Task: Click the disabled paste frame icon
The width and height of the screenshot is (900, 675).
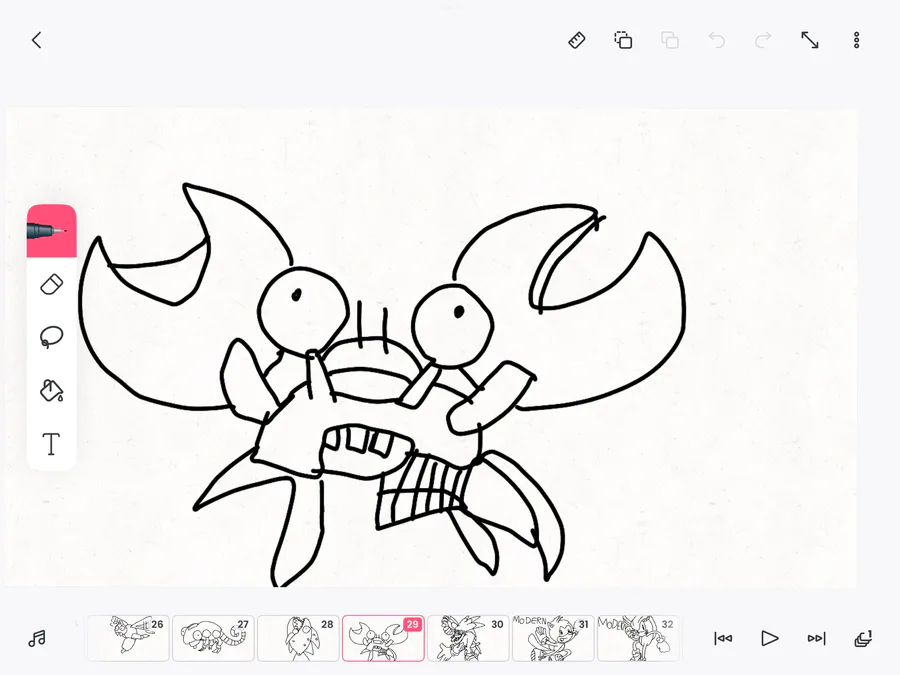Action: (x=670, y=40)
